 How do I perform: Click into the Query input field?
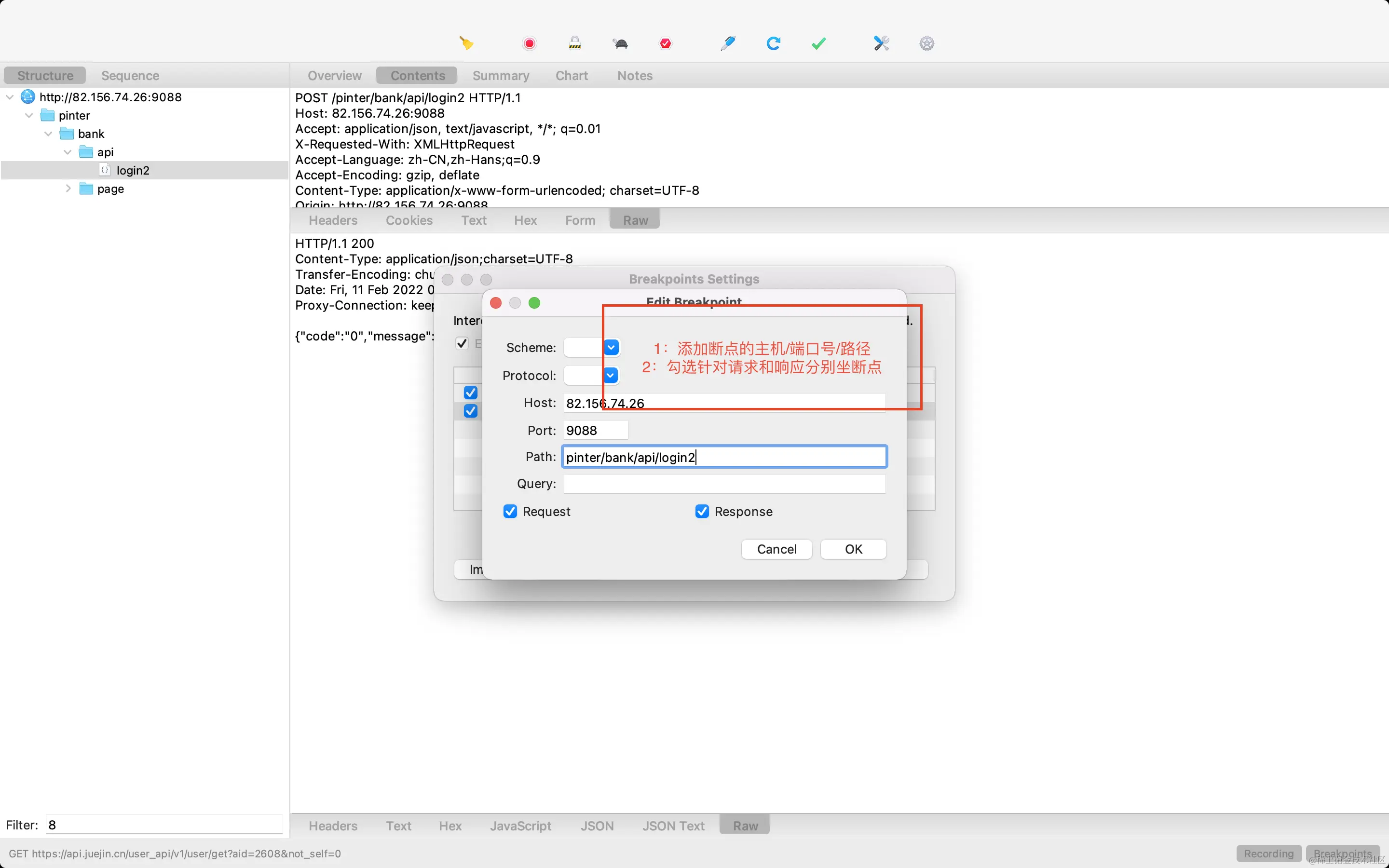click(724, 483)
